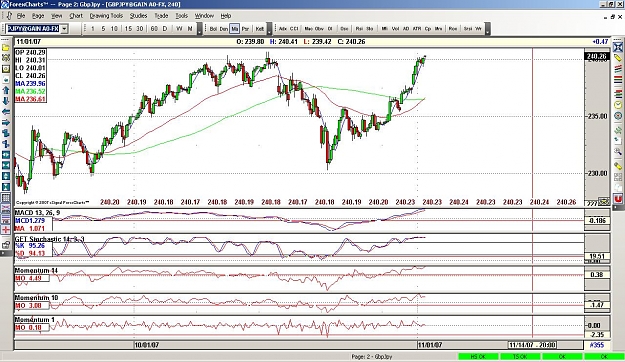
Task: Open the Trade menu
Action: click(x=161, y=16)
